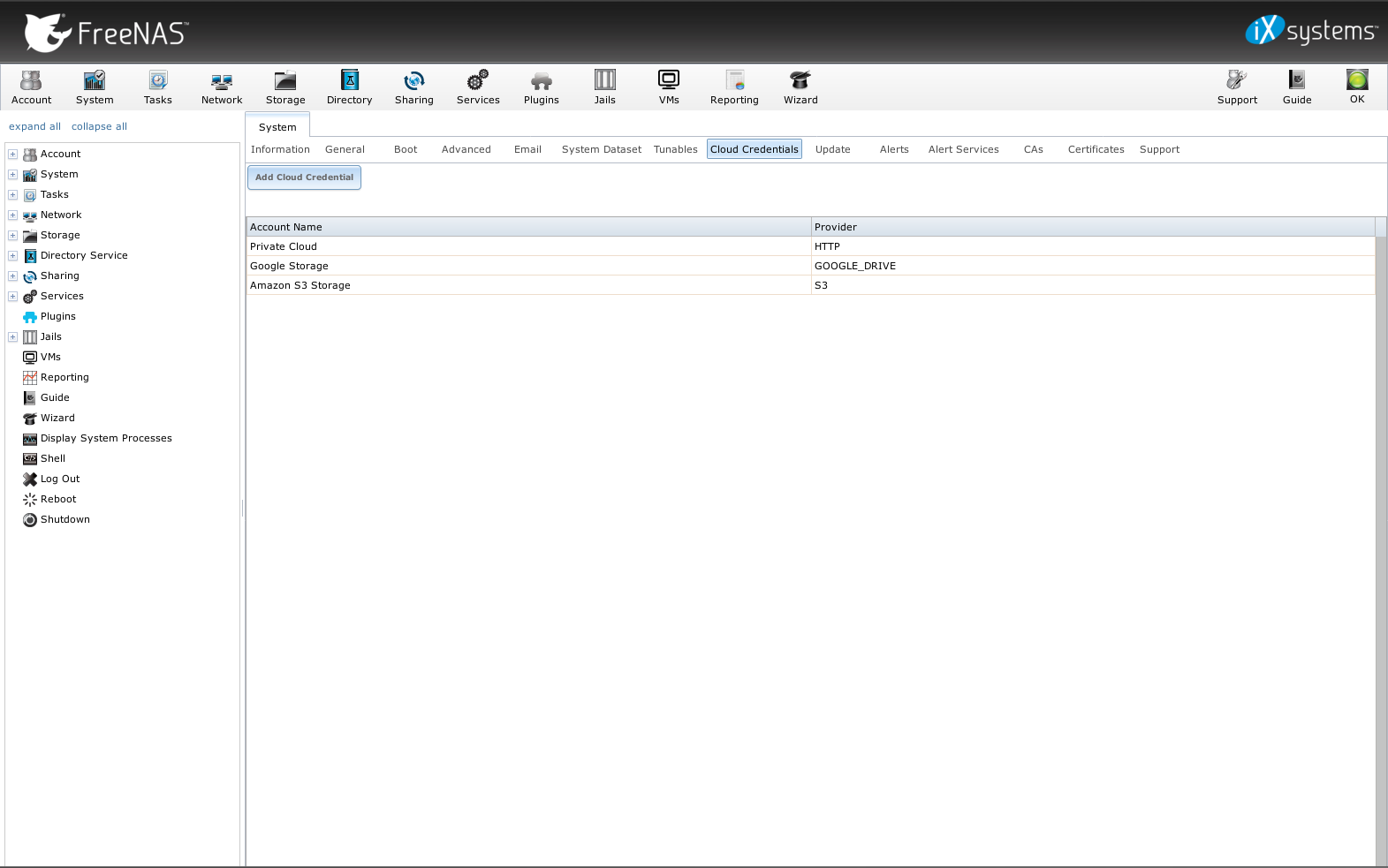Switch to the CAs tab
This screenshot has width=1388, height=868.
pyautogui.click(x=1034, y=149)
